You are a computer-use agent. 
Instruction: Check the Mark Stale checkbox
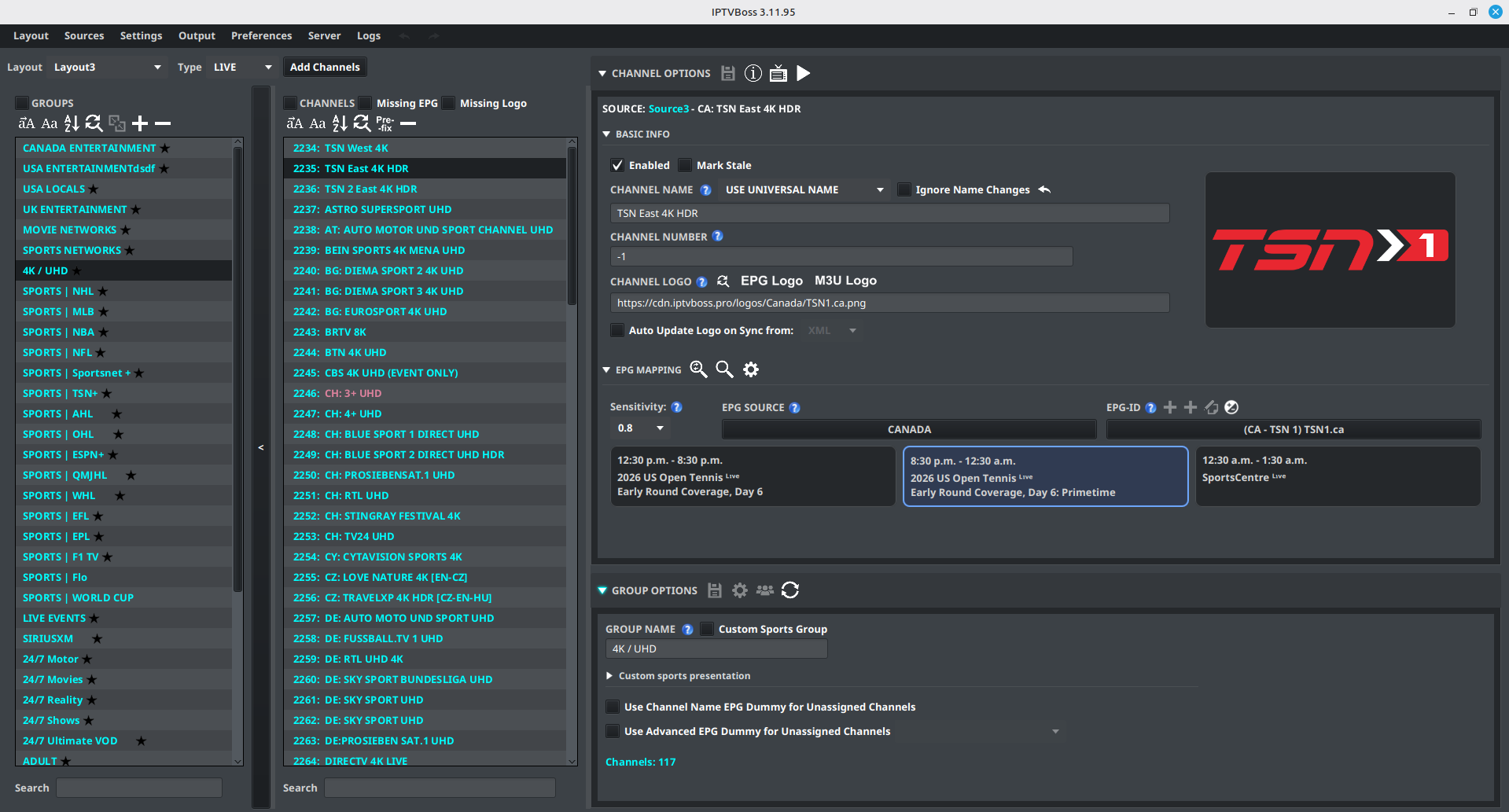point(685,165)
